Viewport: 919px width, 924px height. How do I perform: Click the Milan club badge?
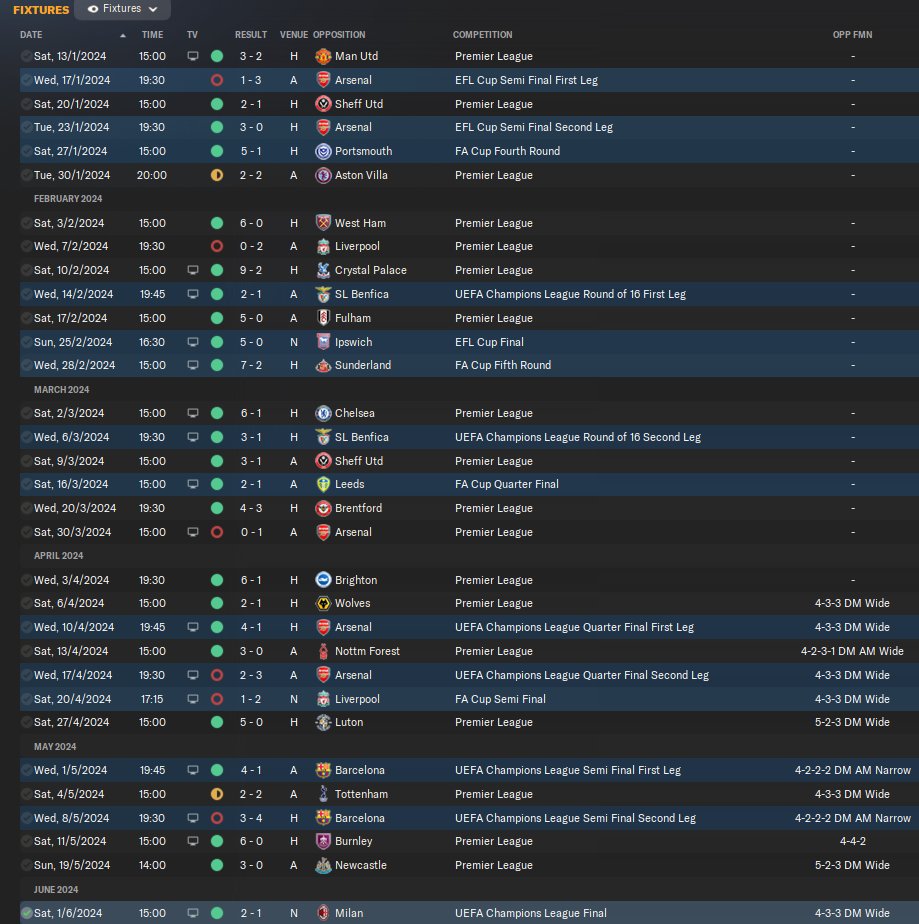[x=323, y=913]
